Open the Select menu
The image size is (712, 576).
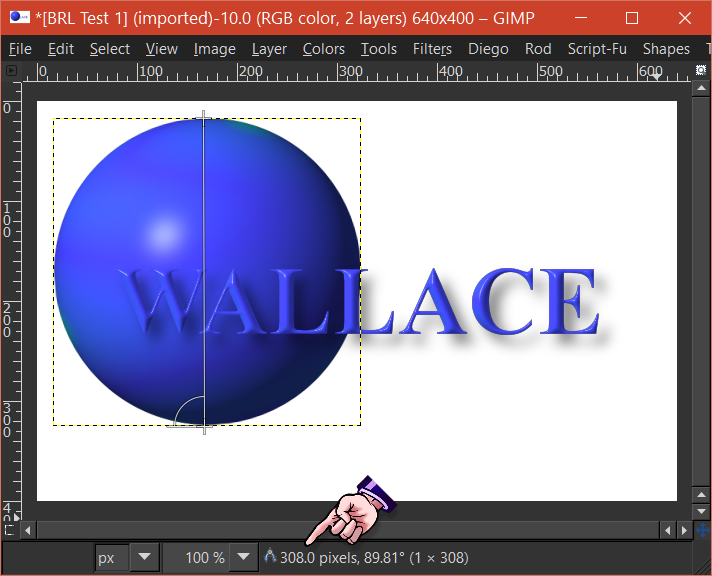[110, 49]
